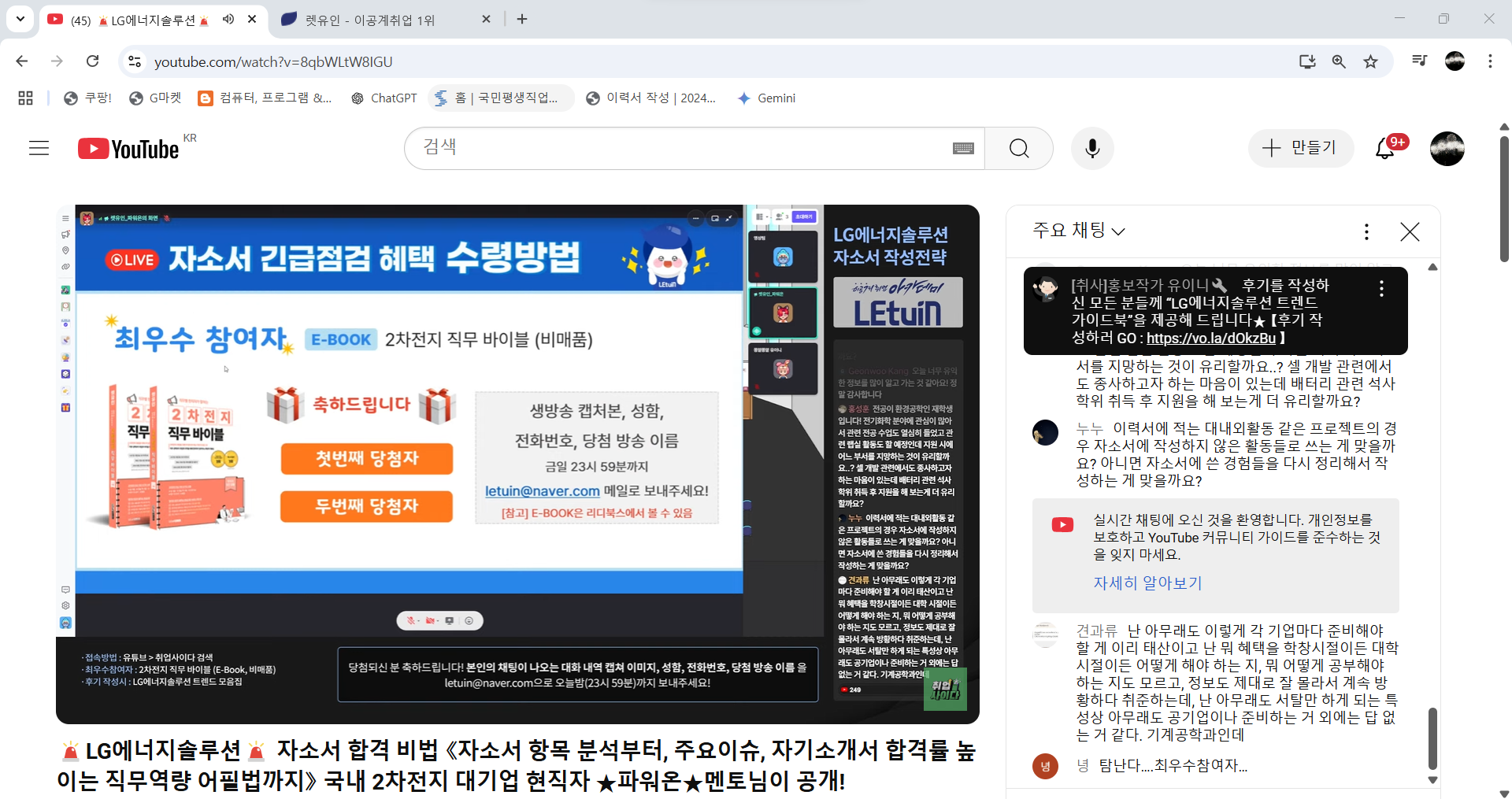Screen dimensions: 1512x799
Task: Open the 자세히 알아보기 link
Action: (1147, 583)
